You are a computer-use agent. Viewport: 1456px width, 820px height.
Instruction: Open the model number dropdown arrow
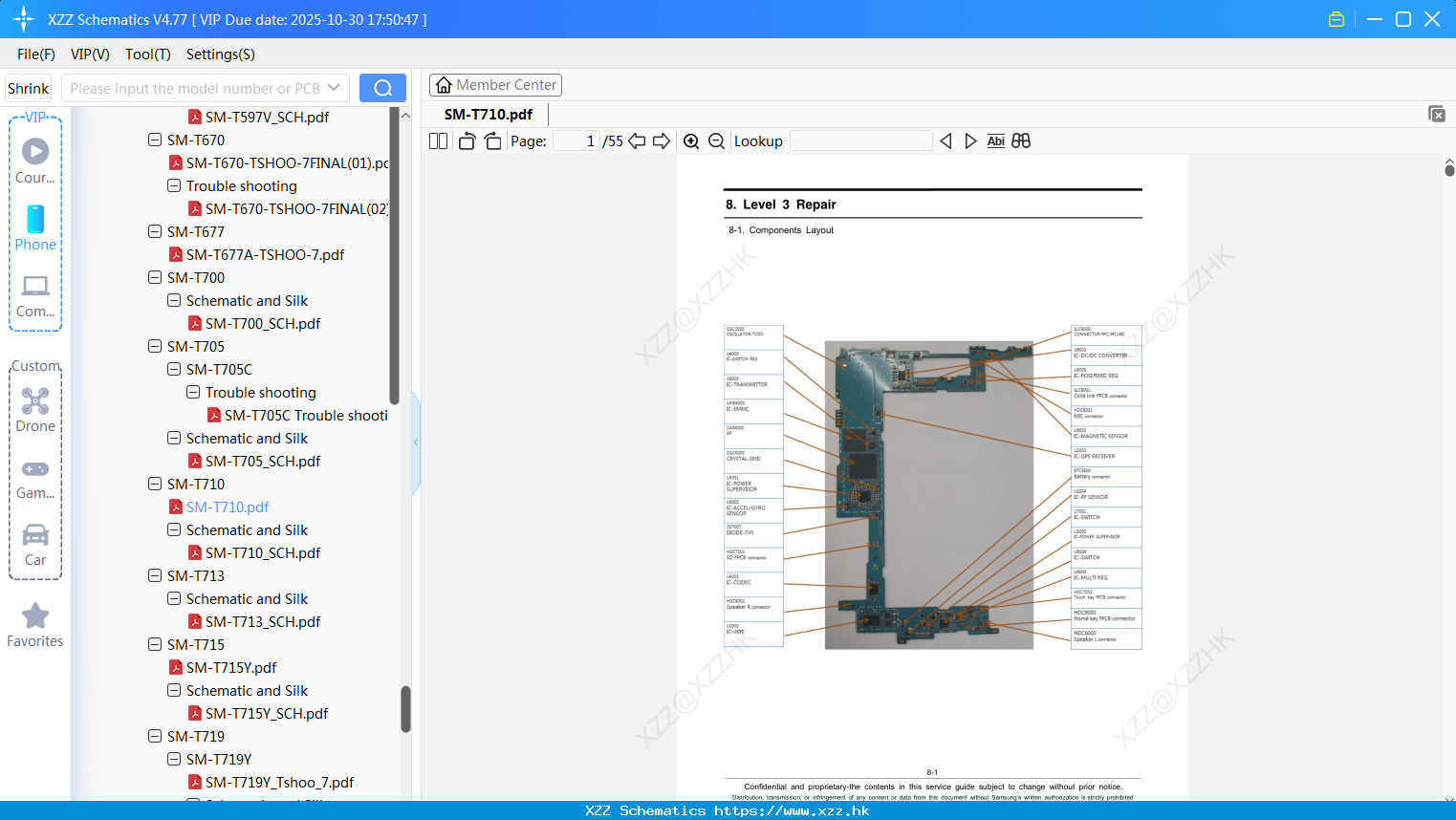coord(334,88)
